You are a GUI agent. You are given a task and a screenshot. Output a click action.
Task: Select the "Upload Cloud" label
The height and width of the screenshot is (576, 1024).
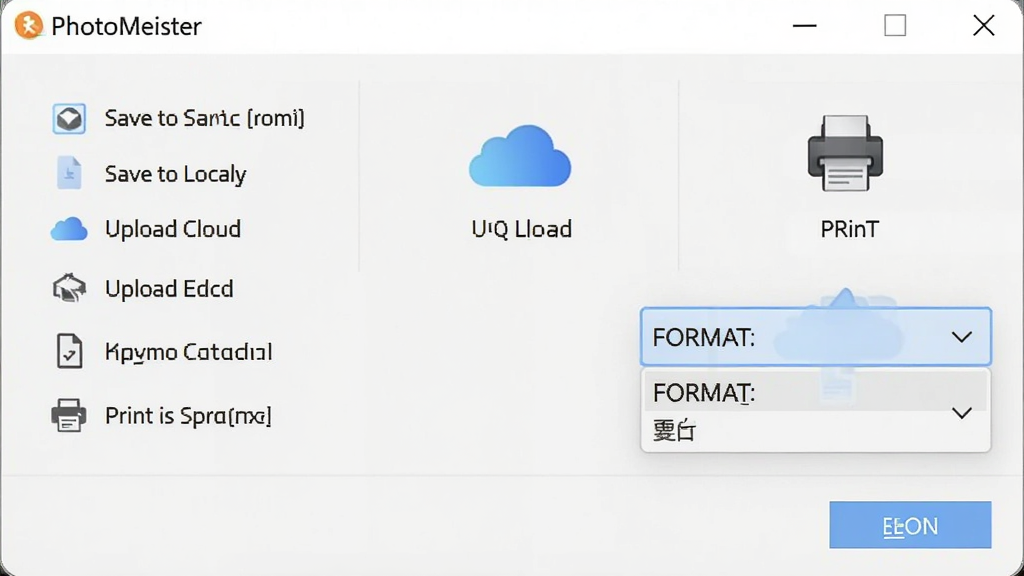click(173, 229)
